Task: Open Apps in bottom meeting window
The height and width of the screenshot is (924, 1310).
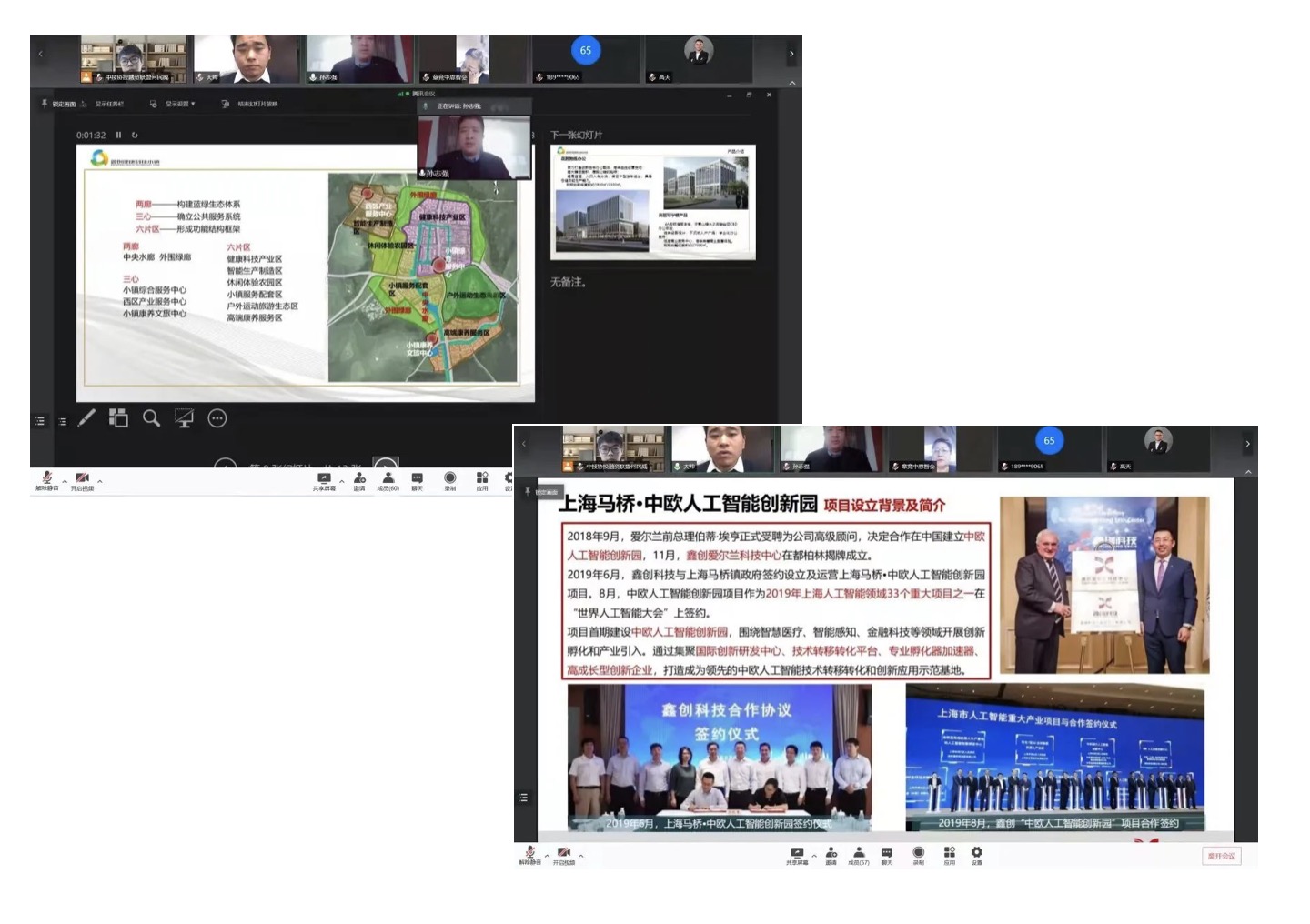Action: point(949,855)
